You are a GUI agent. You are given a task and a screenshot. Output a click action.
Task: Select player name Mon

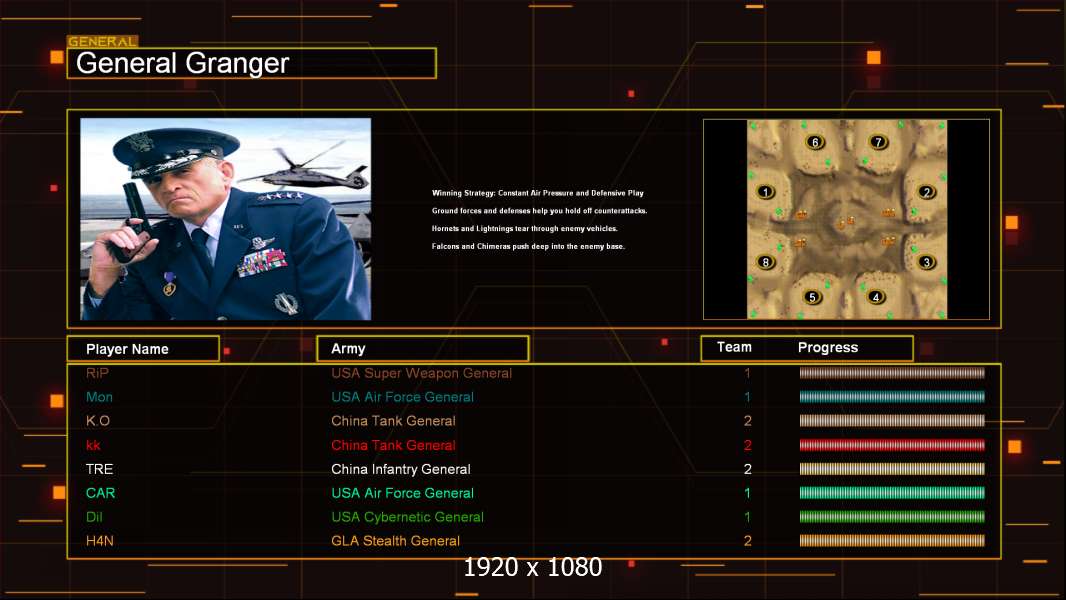(99, 397)
